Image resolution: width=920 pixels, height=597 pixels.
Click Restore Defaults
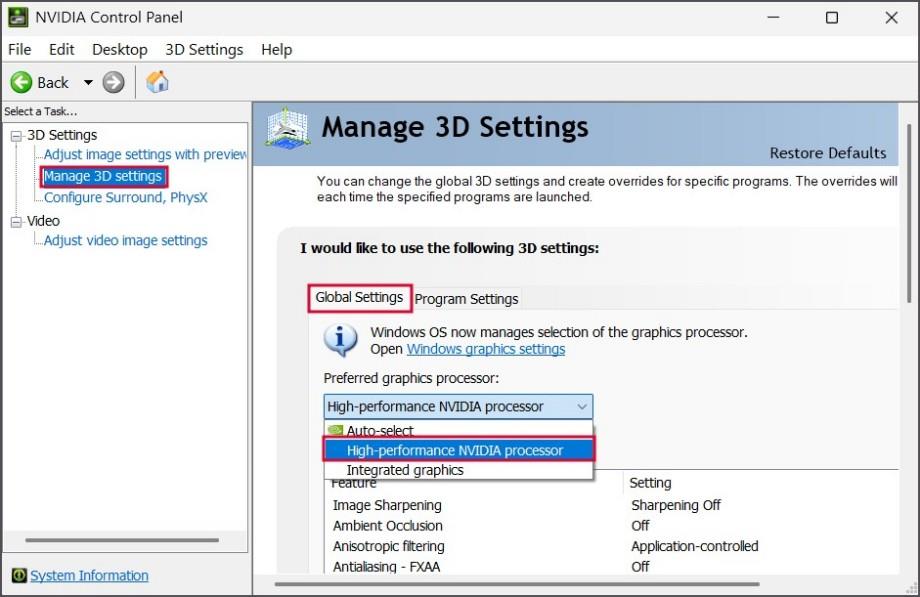828,153
